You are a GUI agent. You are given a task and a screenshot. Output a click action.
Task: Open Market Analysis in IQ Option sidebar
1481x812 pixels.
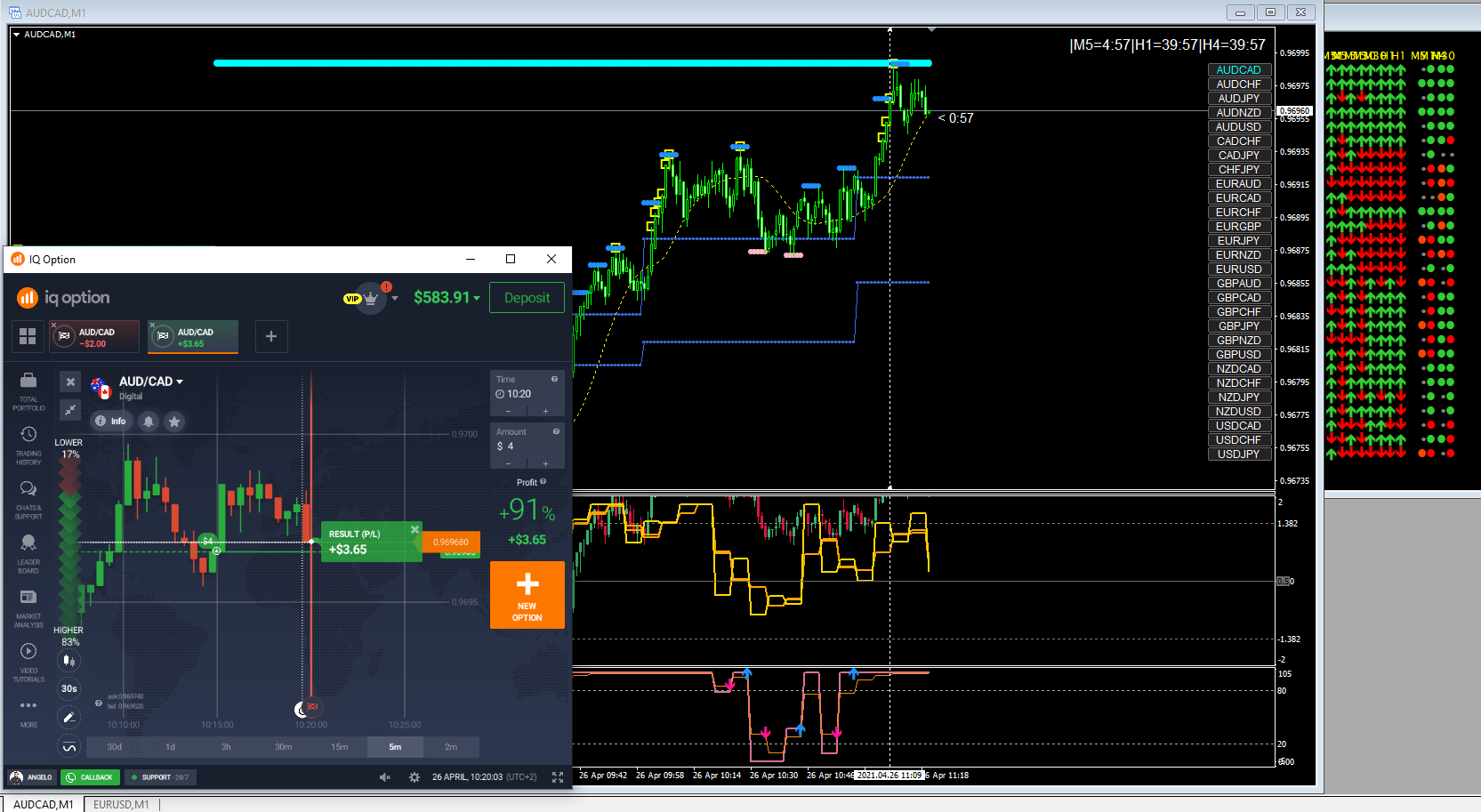28,608
